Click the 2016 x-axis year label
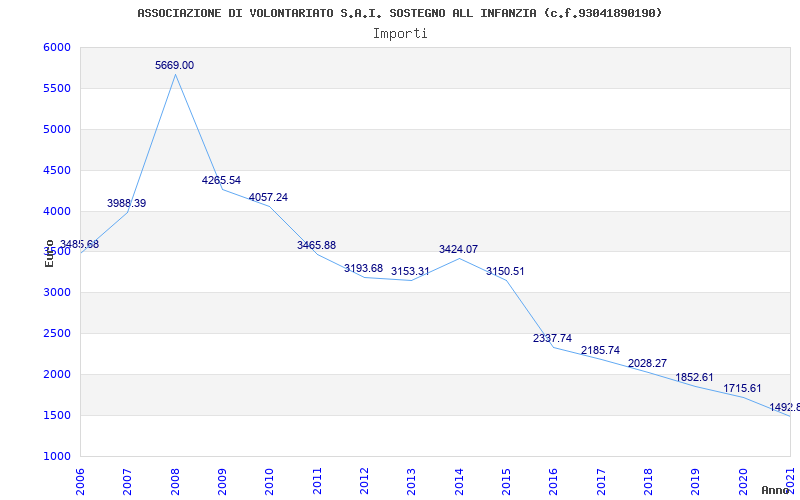 (x=554, y=482)
